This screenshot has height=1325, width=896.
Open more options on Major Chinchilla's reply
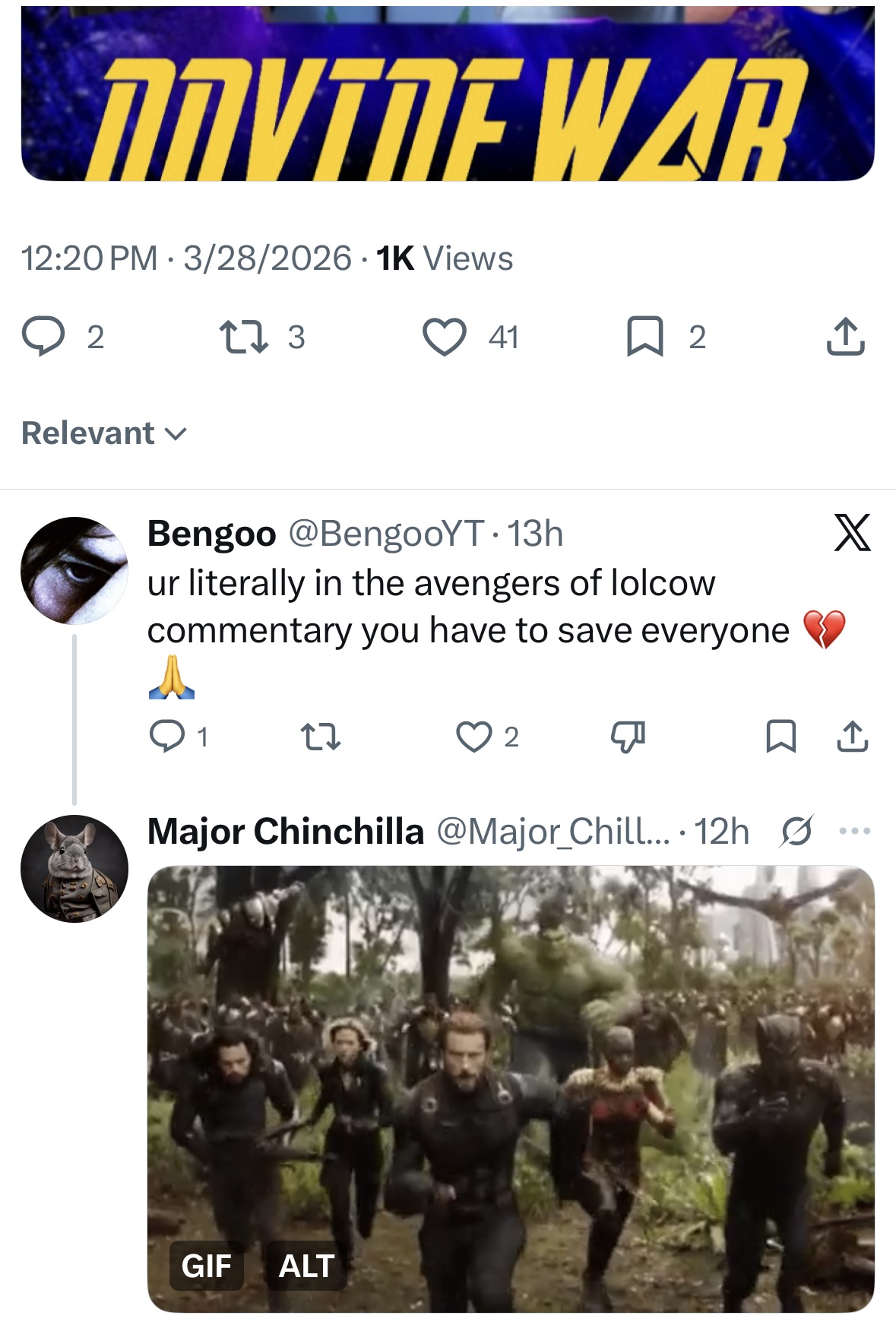pyautogui.click(x=855, y=831)
